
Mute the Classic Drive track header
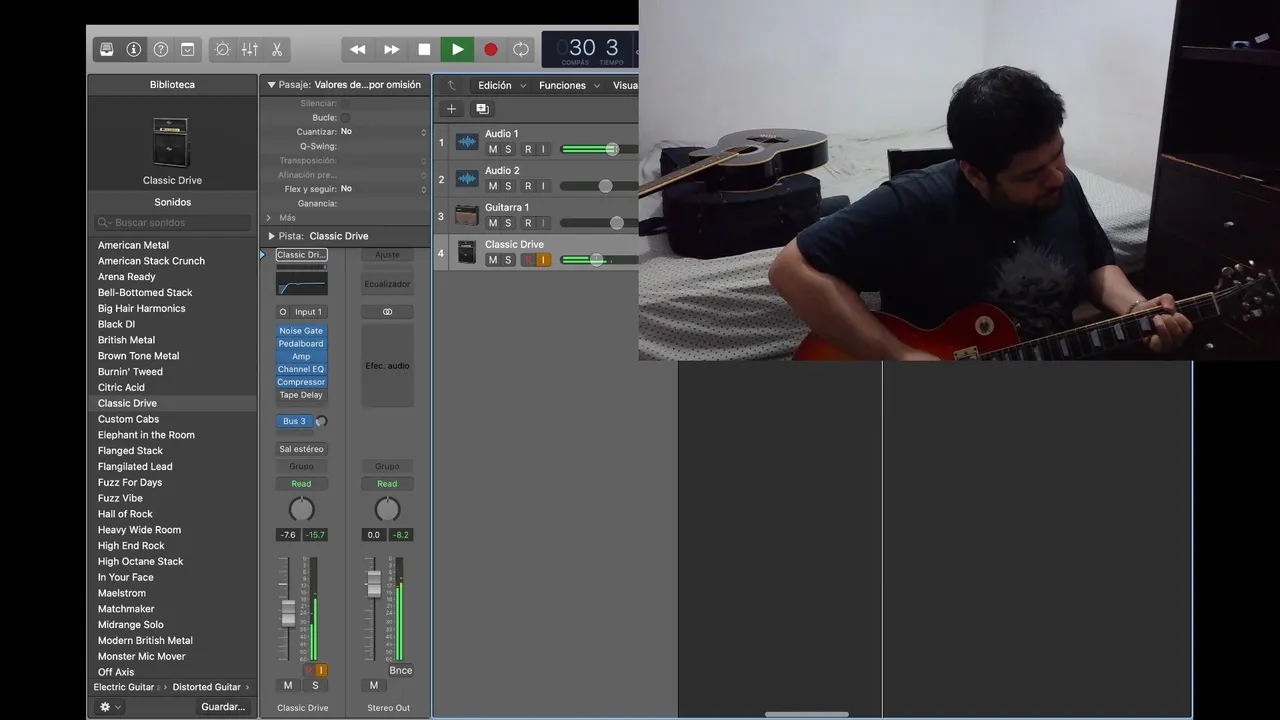492,260
